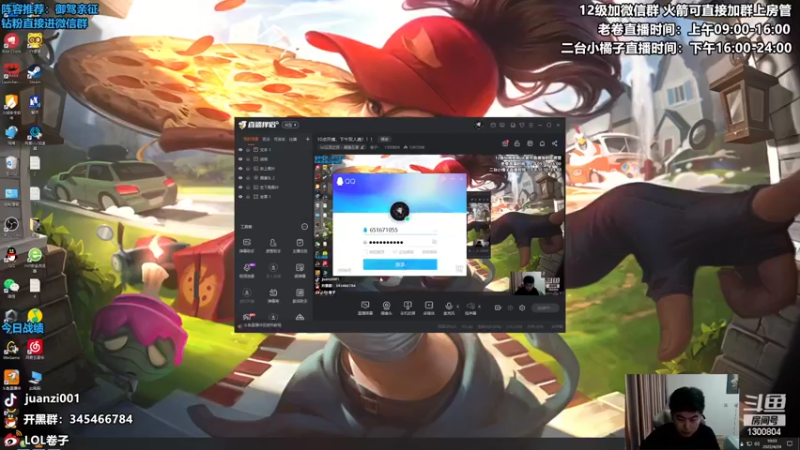Add a screen capture source from the bottom toolbar
Screen dimensions: 800x450
click(365, 308)
